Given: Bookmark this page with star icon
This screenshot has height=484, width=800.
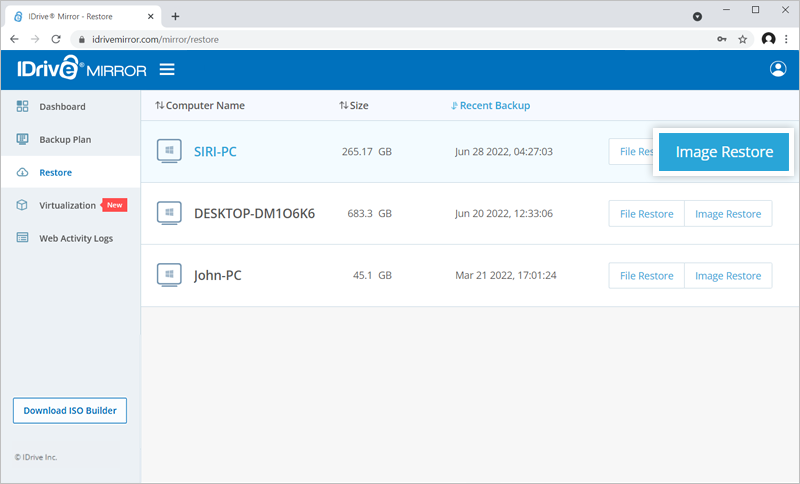Looking at the screenshot, I should pyautogui.click(x=742, y=39).
